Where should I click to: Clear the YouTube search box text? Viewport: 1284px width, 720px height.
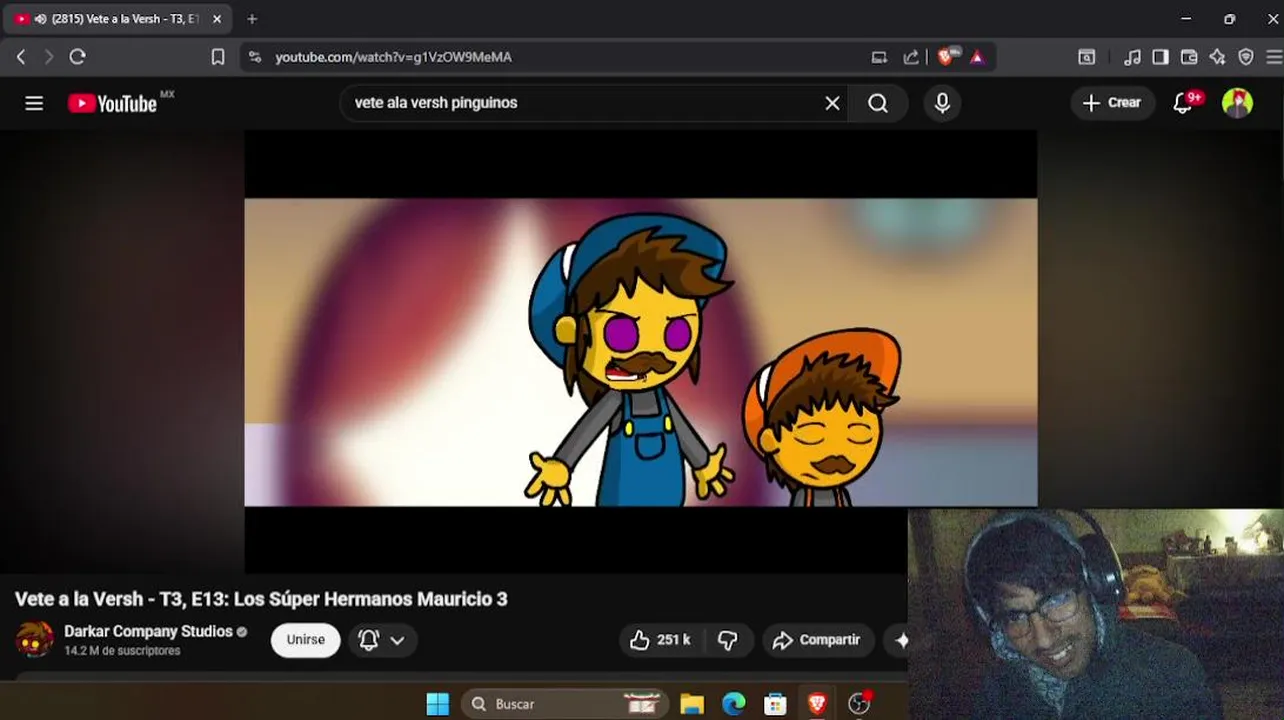[x=832, y=103]
